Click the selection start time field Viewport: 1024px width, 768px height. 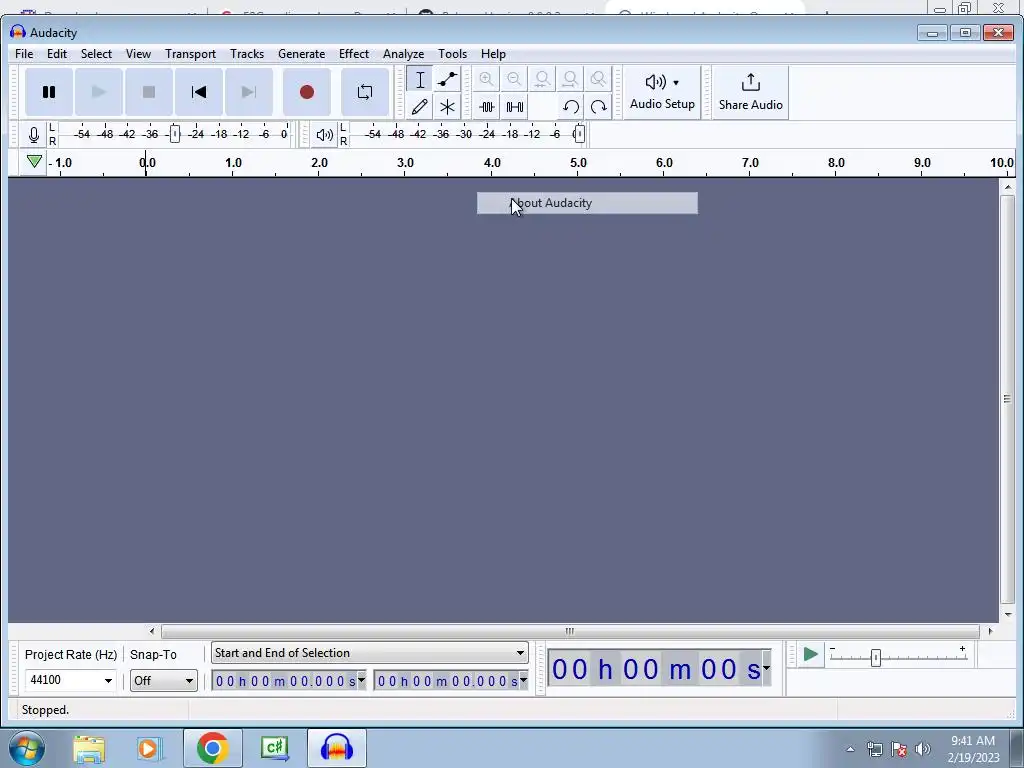point(285,681)
